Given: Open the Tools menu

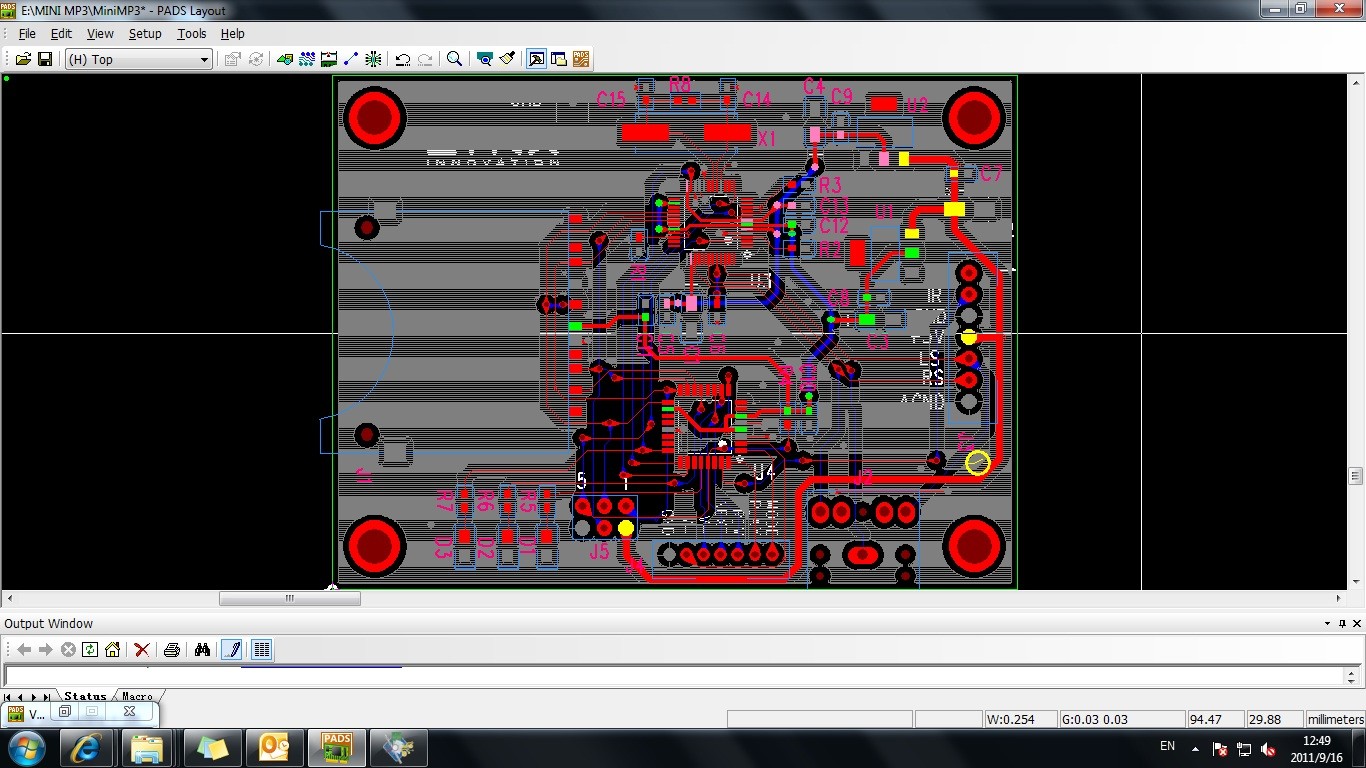Looking at the screenshot, I should point(191,33).
